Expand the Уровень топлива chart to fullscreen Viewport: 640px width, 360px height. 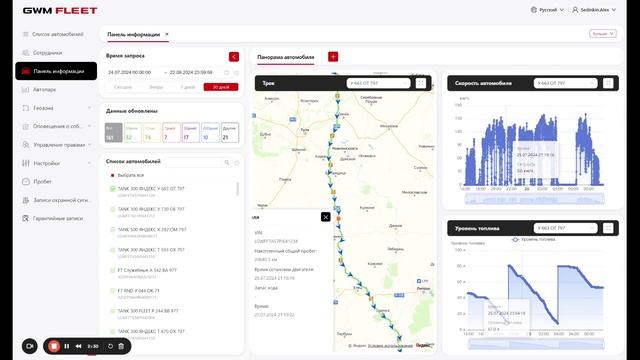[608, 228]
